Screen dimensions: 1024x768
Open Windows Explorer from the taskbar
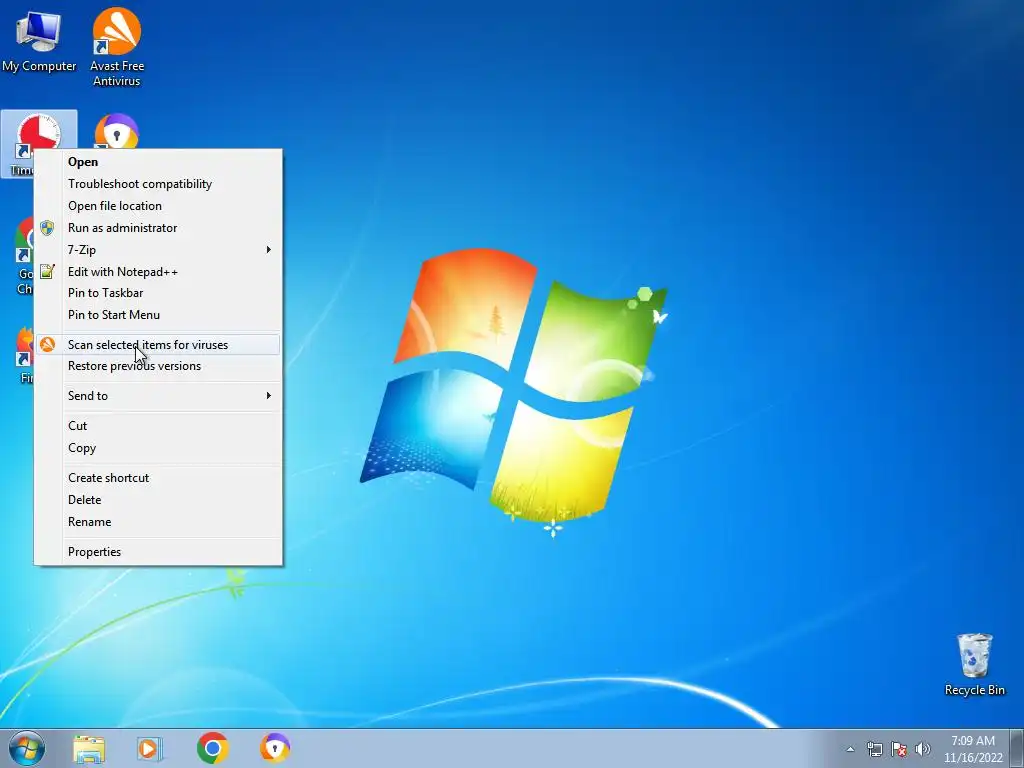click(x=89, y=748)
